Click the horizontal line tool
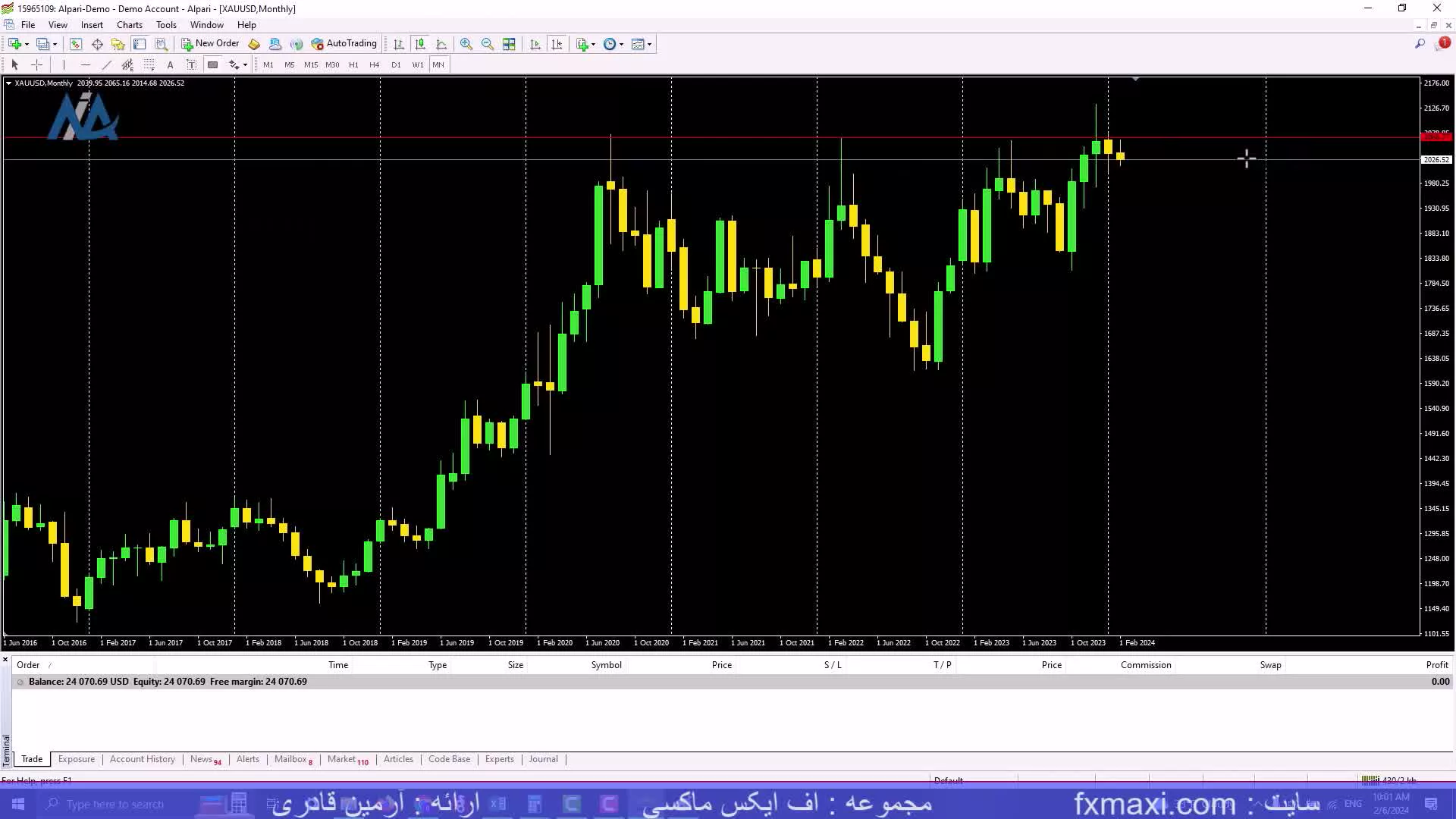Viewport: 1456px width, 819px height. pyautogui.click(x=85, y=64)
